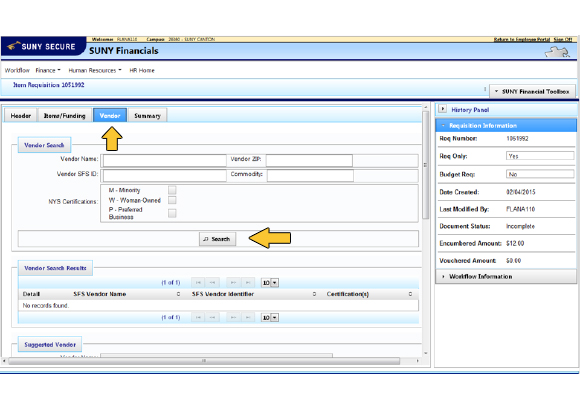This screenshot has width=580, height=410.
Task: Click the horizontal scrollbar at the bottom
Action: 204,361
